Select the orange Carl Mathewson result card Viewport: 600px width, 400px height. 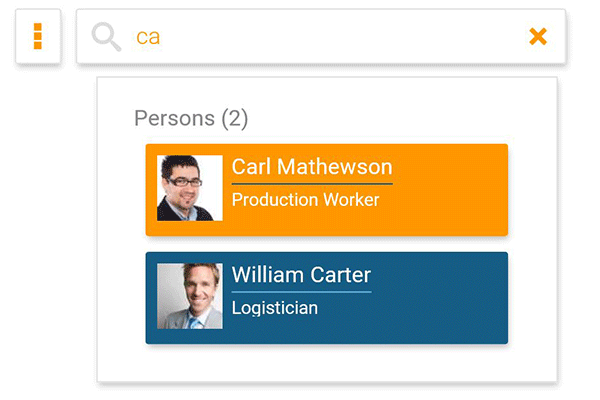327,190
